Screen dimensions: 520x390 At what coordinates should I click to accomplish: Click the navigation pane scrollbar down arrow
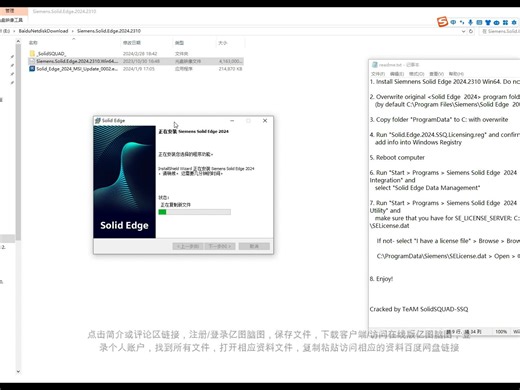tap(18, 371)
